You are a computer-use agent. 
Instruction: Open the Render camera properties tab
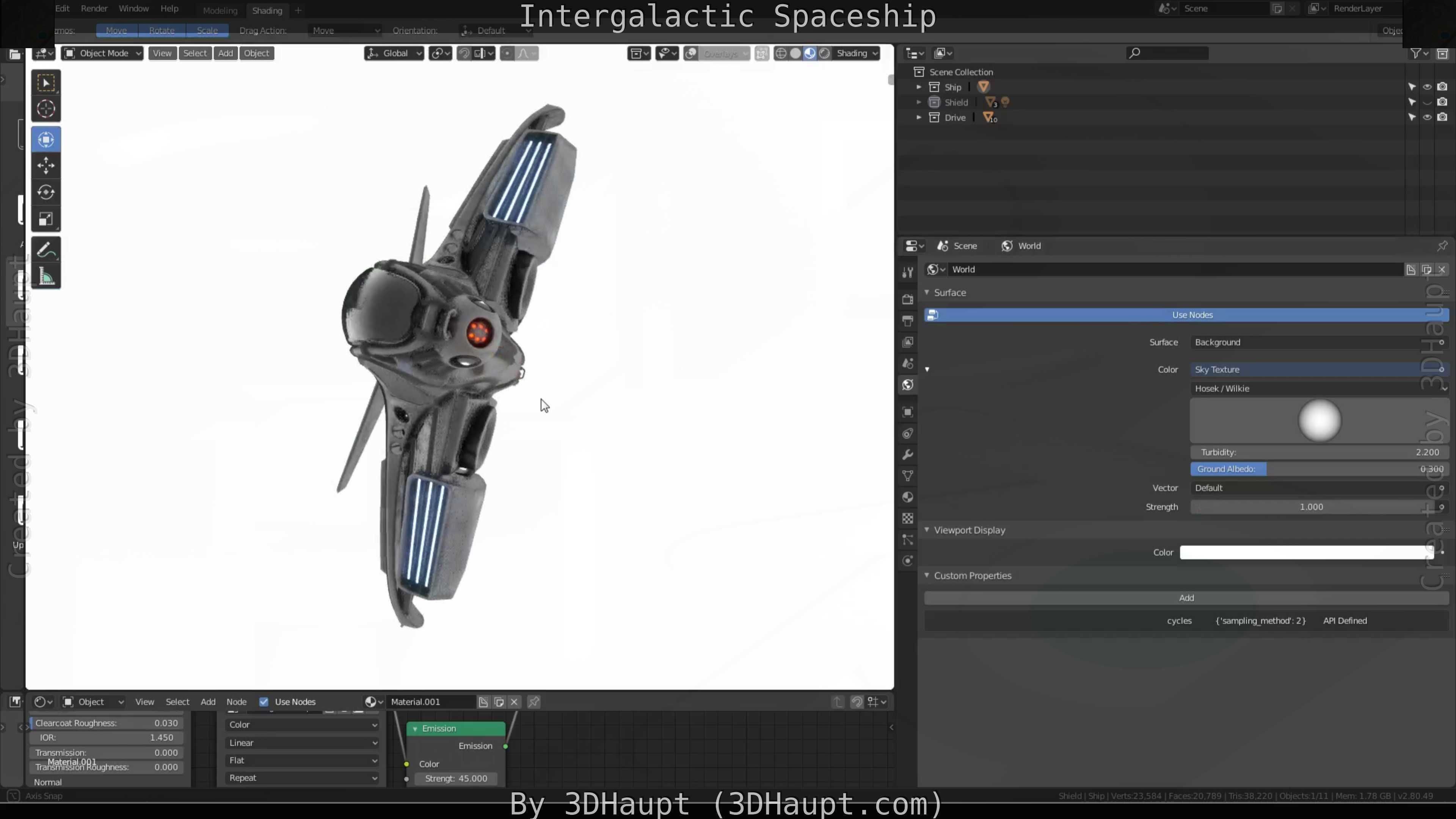pos(908,300)
